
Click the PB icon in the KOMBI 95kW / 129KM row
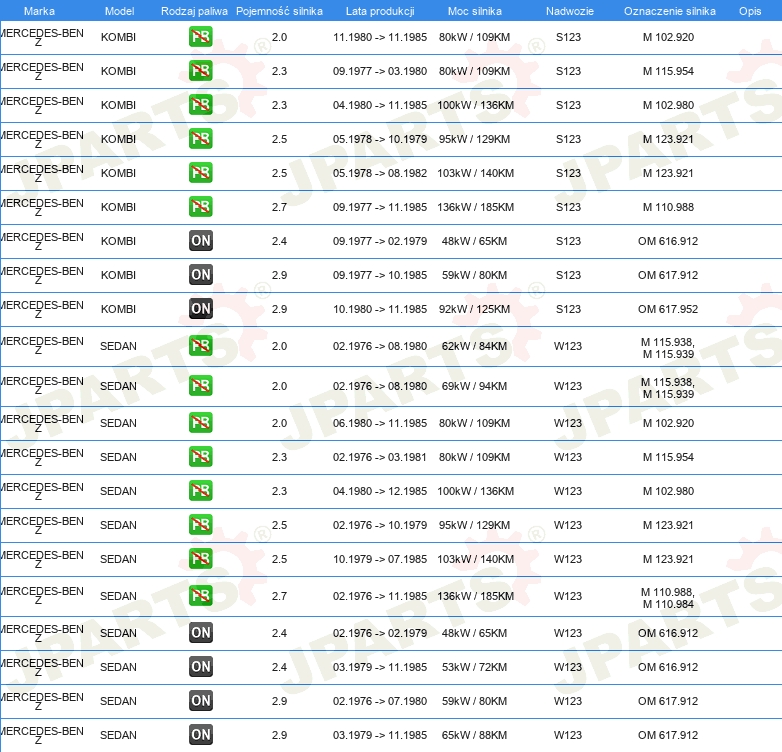[201, 139]
